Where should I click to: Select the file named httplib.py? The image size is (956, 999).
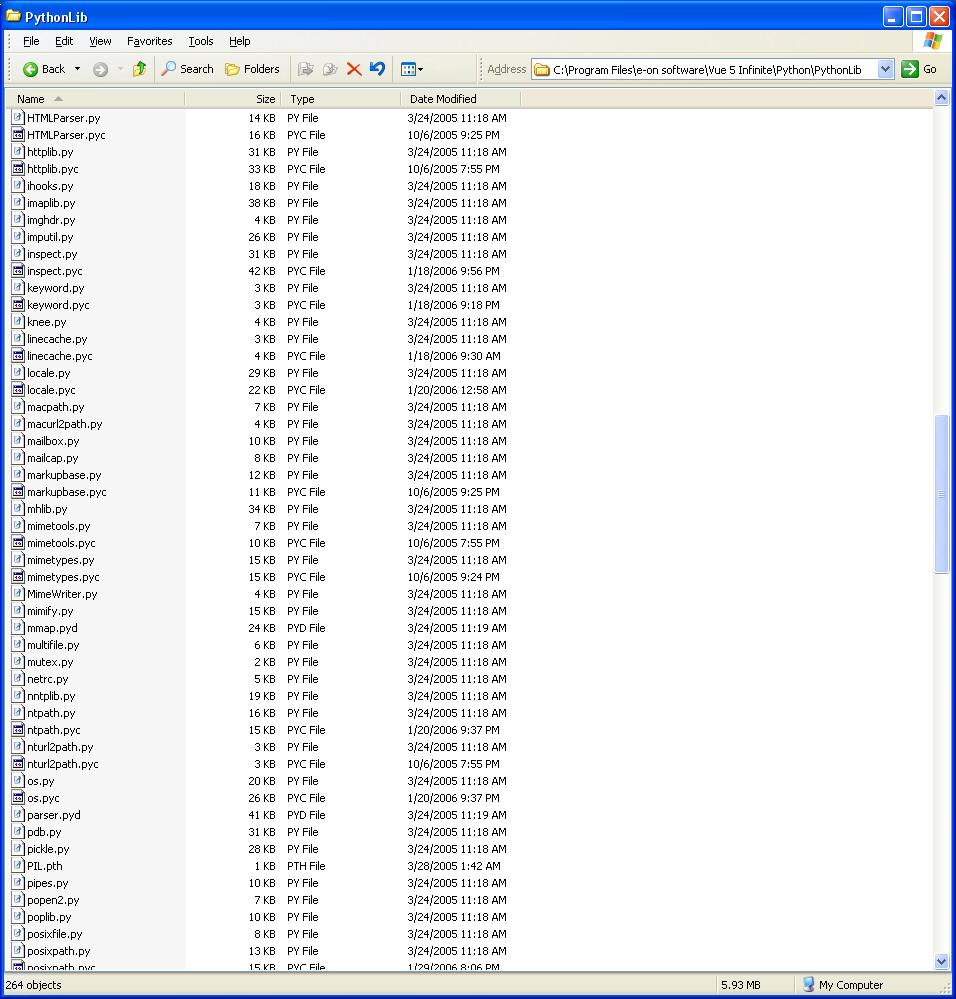(50, 152)
